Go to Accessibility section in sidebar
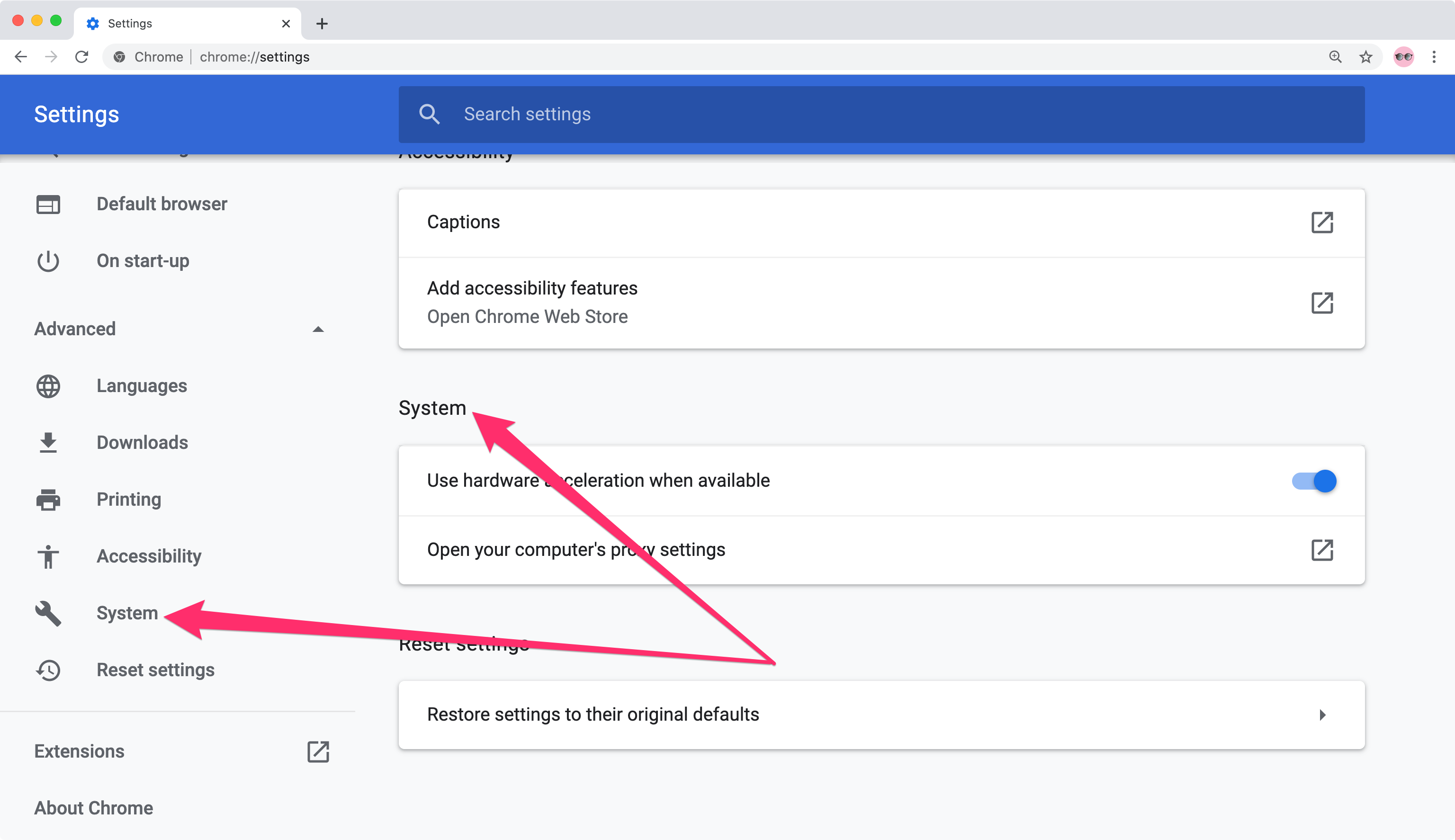The height and width of the screenshot is (840, 1455). (x=149, y=557)
